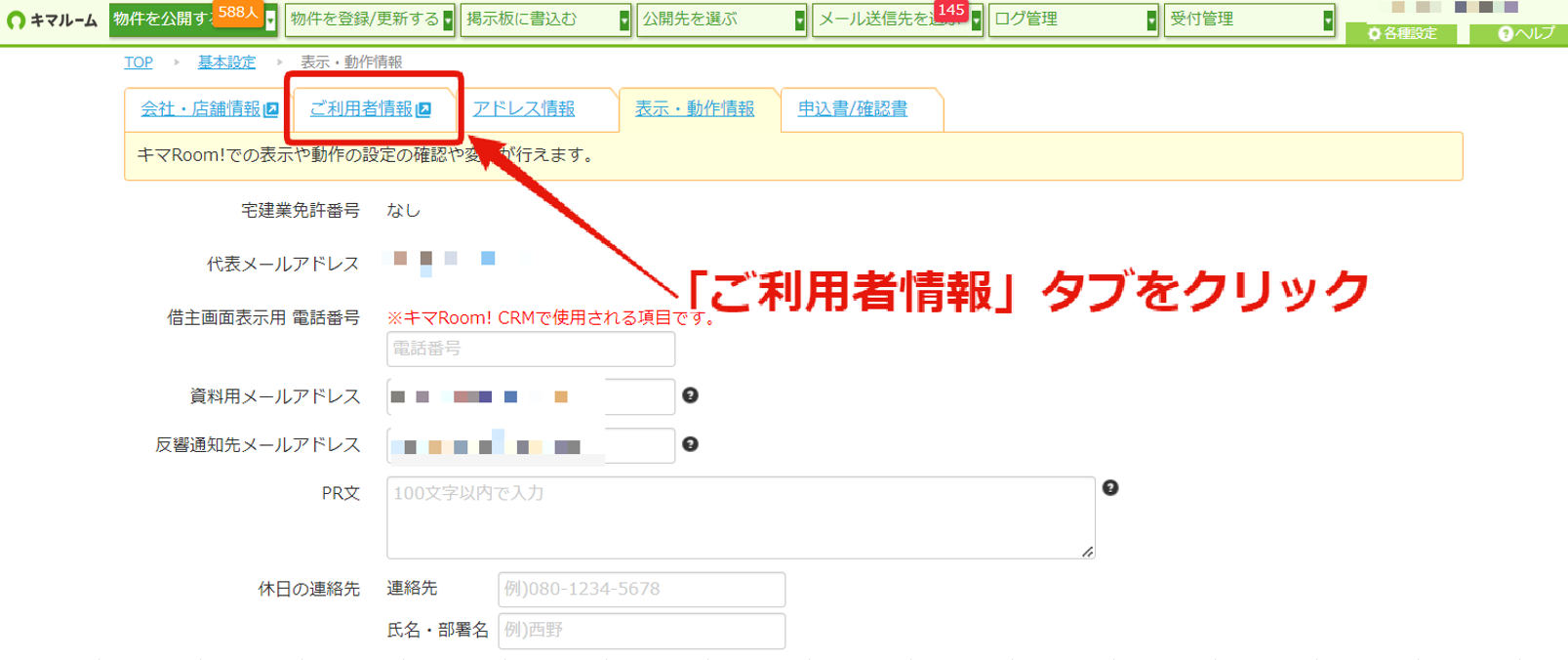Viewport: 1568px width, 660px height.
Task: Expand the 物件を登録/更新する dropdown arrow
Action: (448, 21)
